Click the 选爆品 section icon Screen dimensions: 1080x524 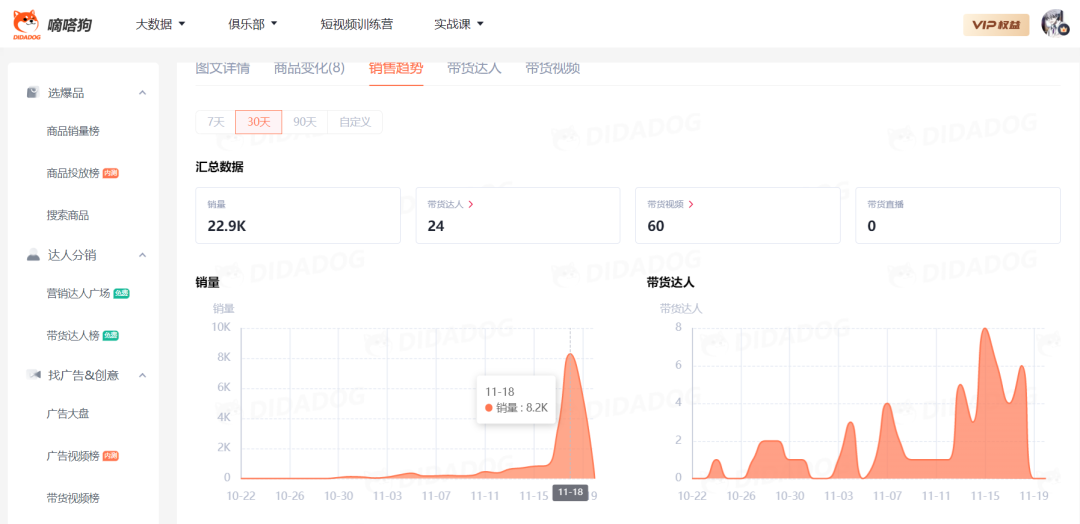(32, 93)
